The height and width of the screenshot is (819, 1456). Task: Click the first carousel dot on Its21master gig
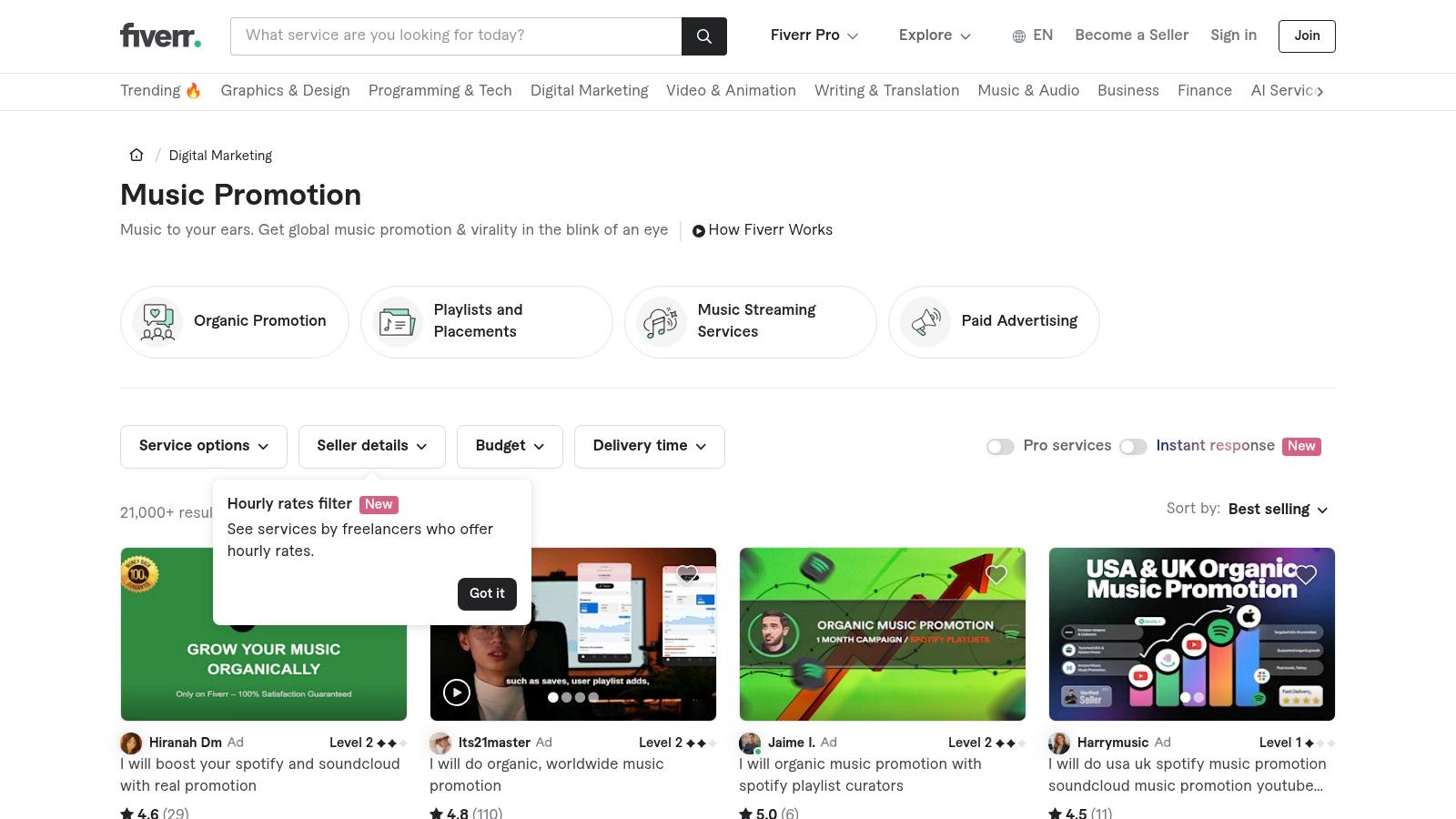[553, 697]
